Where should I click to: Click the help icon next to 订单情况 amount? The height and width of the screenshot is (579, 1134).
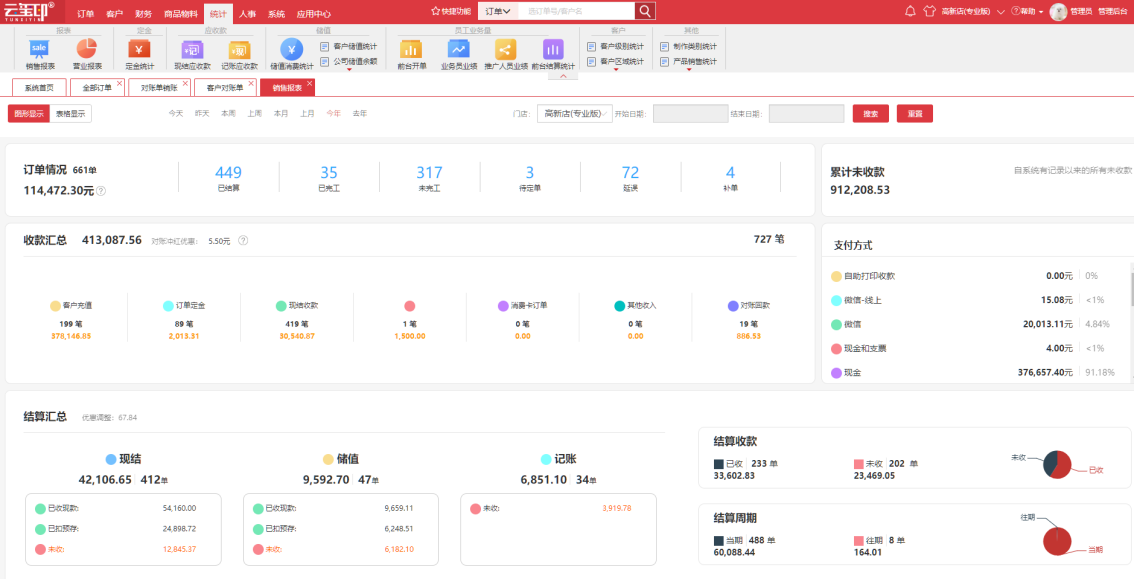click(x=101, y=191)
